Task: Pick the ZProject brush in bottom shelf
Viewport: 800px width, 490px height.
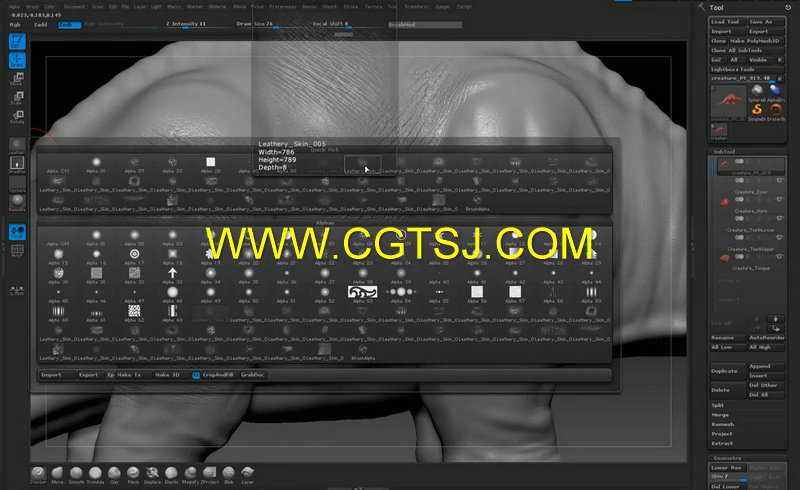Action: 210,475
